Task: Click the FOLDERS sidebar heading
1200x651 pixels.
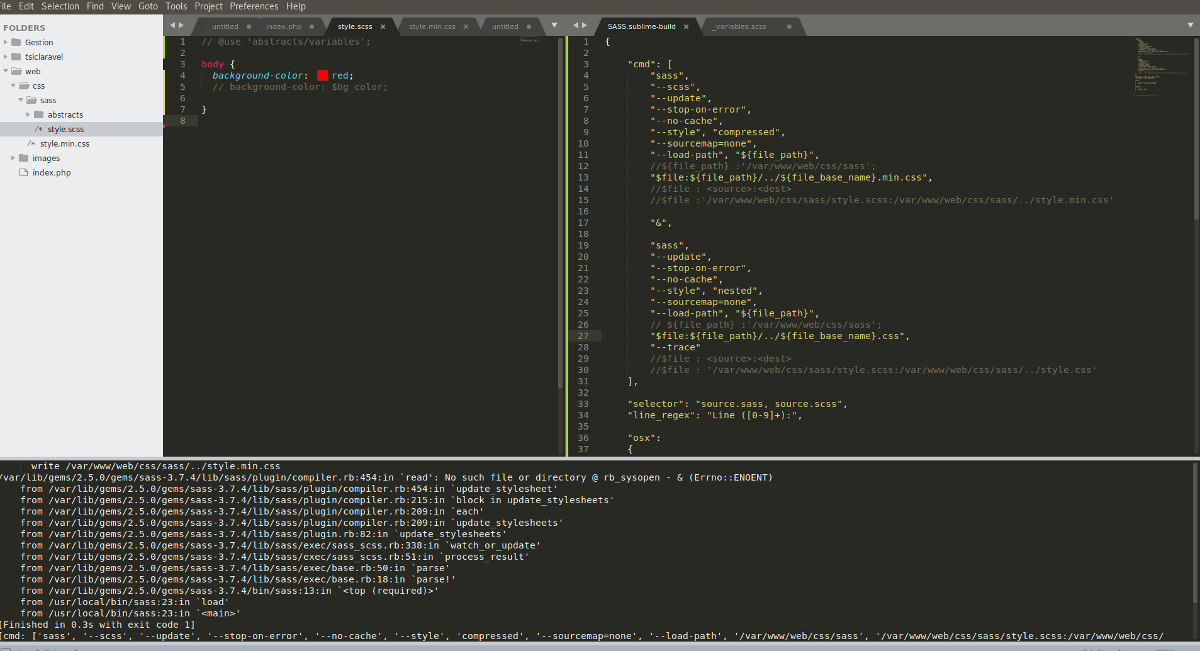Action: coord(25,28)
